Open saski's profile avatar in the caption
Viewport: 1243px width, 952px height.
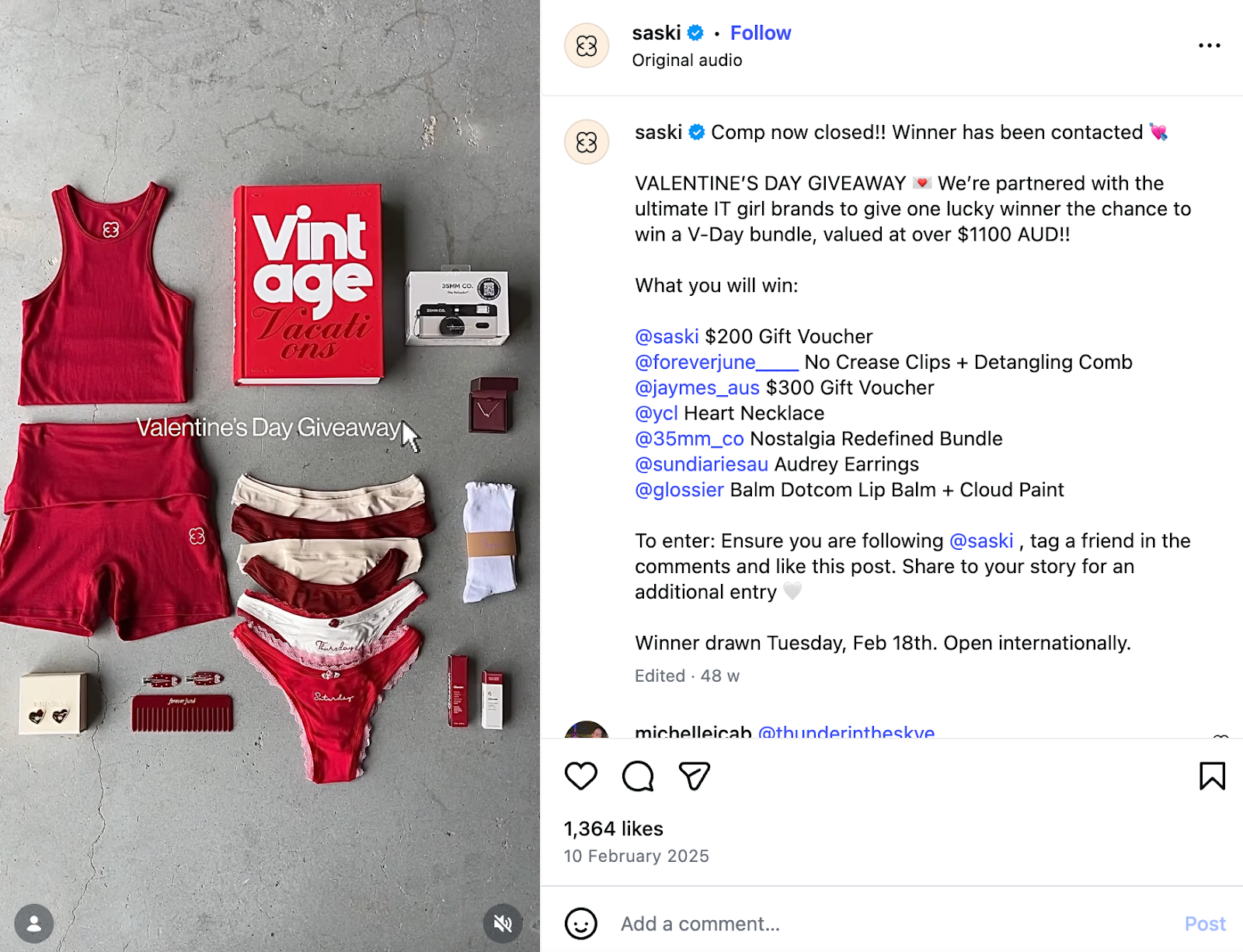[587, 141]
